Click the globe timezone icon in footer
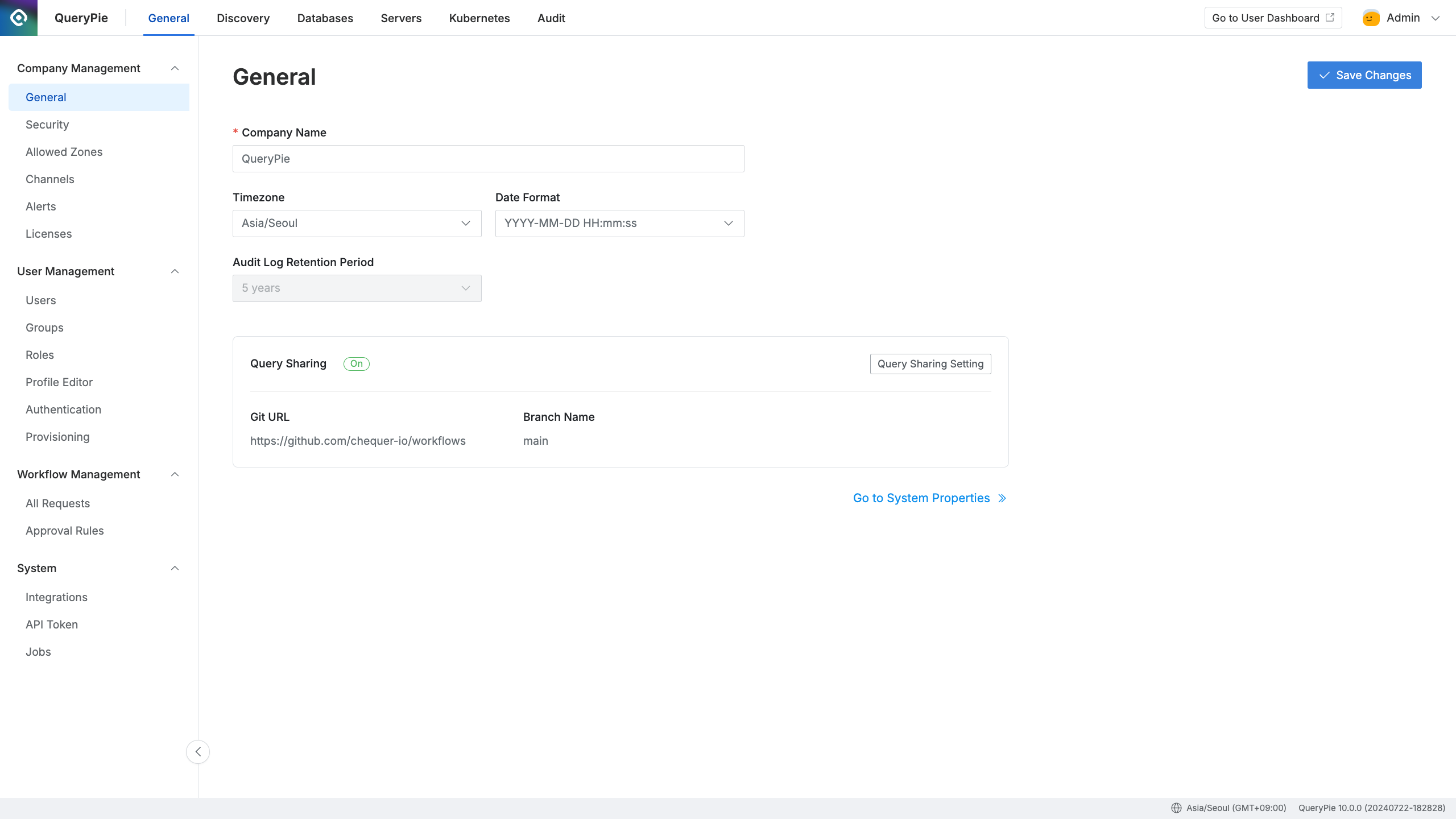1456x819 pixels. point(1176,808)
